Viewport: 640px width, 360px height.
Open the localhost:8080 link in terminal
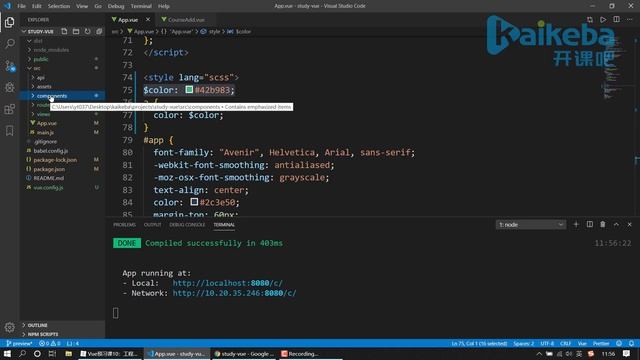(x=227, y=283)
